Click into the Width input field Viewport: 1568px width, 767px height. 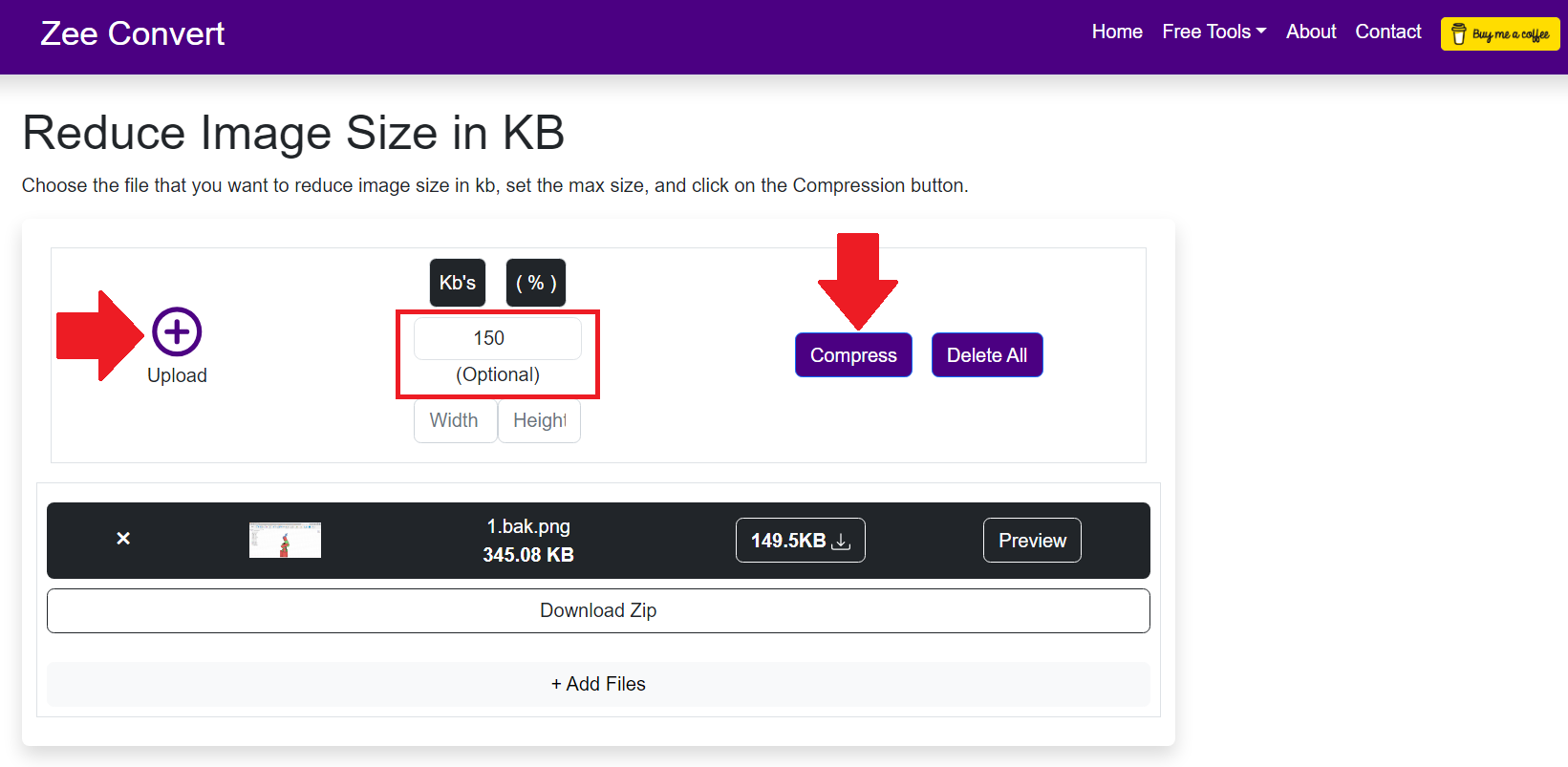click(x=455, y=420)
